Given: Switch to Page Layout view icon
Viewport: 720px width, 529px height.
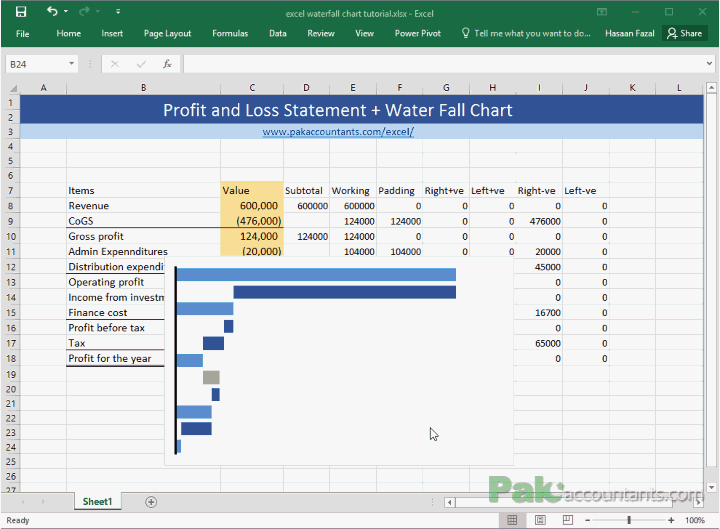Looking at the screenshot, I should tap(540, 520).
